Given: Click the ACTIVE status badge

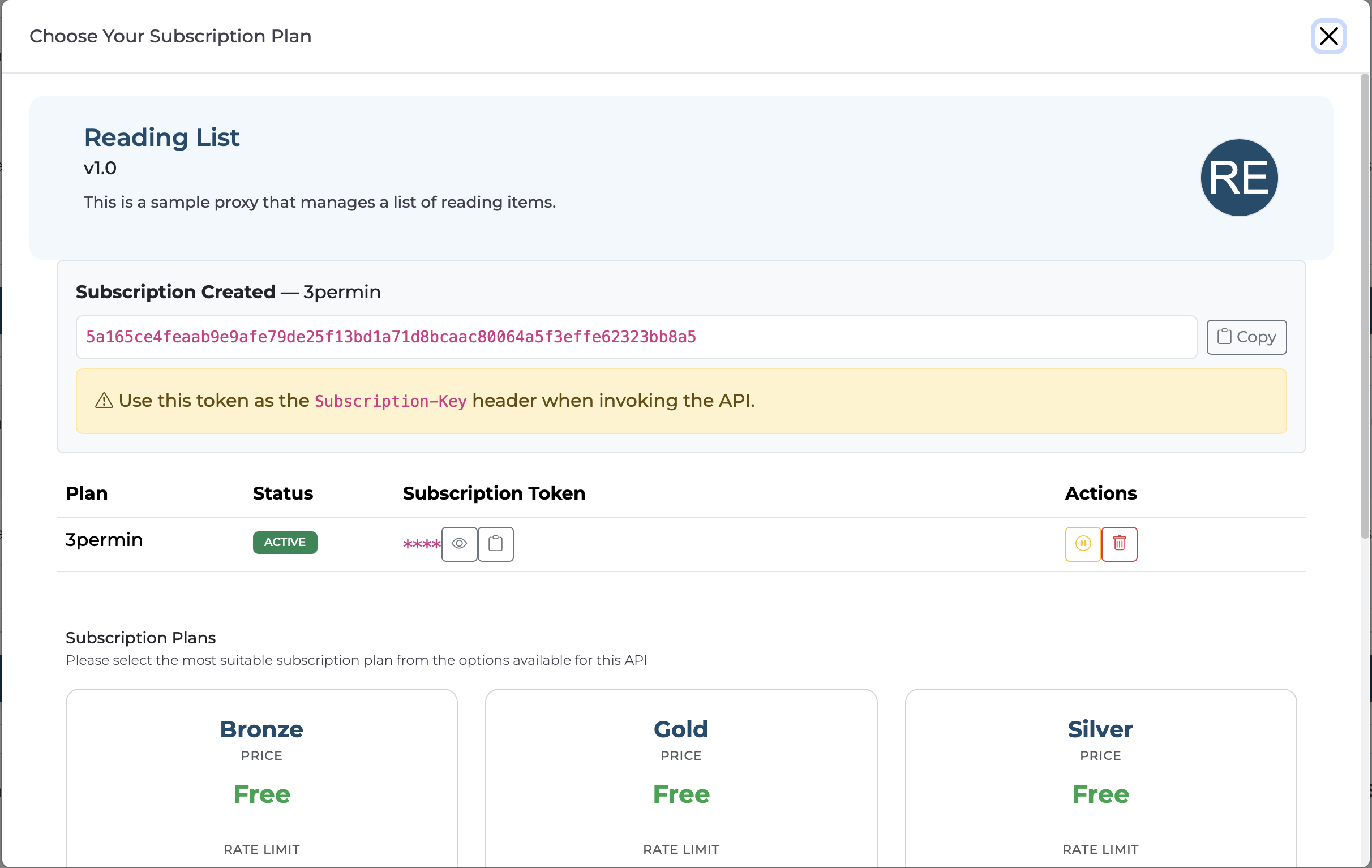Looking at the screenshot, I should click(x=285, y=542).
